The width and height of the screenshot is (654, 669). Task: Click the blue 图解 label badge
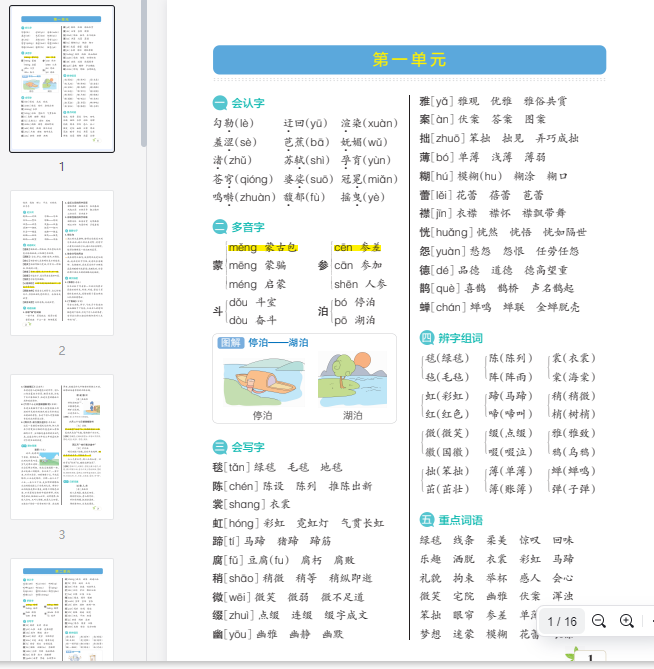(232, 343)
